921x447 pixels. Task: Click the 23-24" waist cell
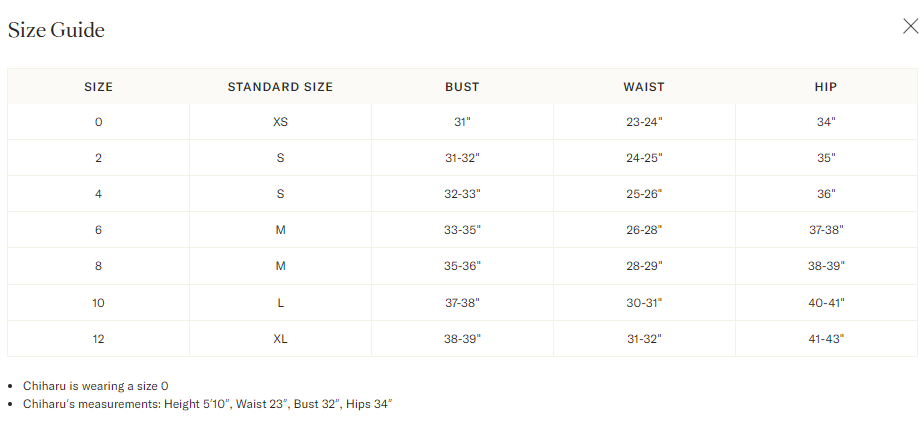click(x=644, y=122)
